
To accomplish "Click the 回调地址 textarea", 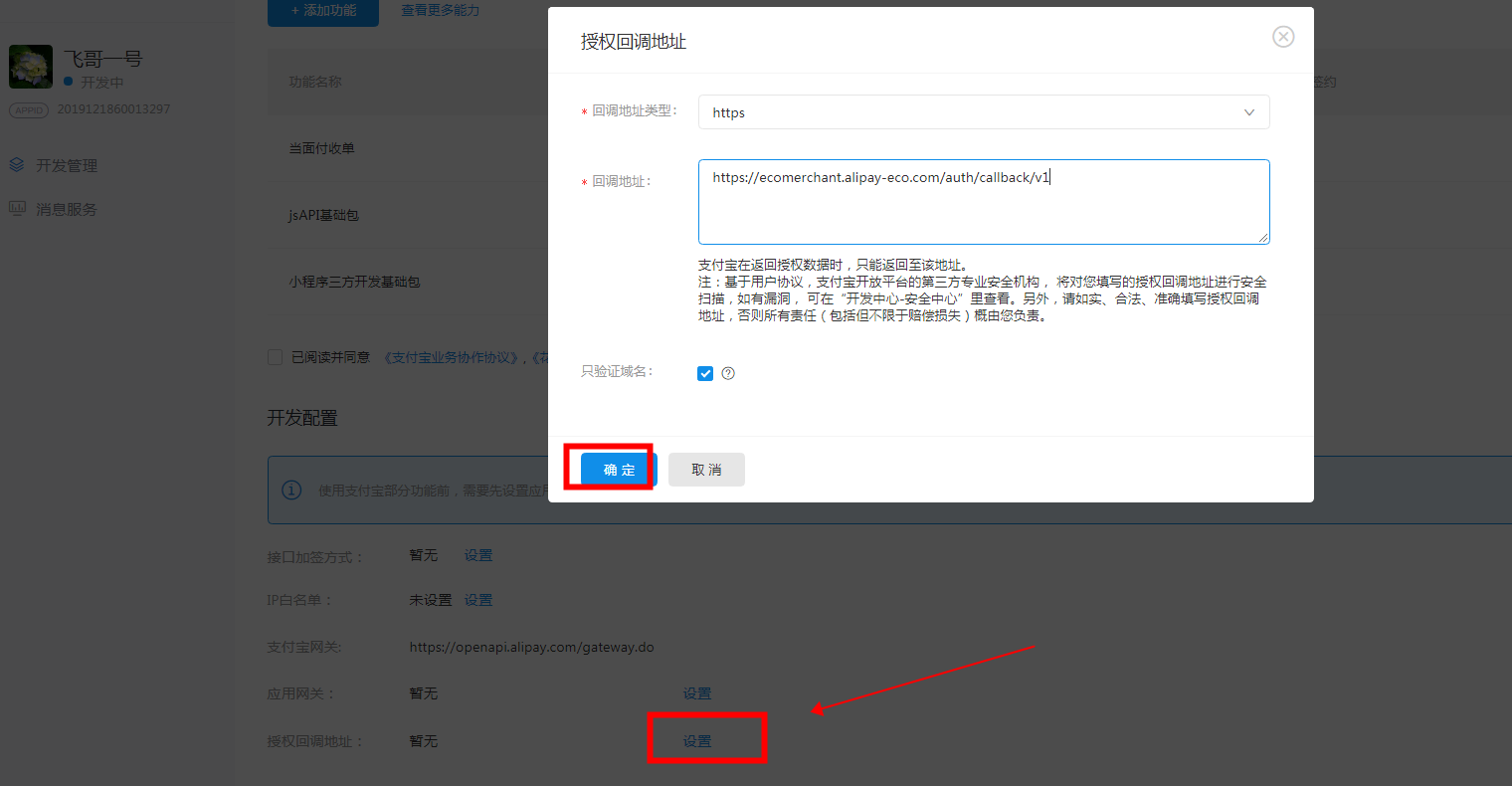I will click(984, 202).
